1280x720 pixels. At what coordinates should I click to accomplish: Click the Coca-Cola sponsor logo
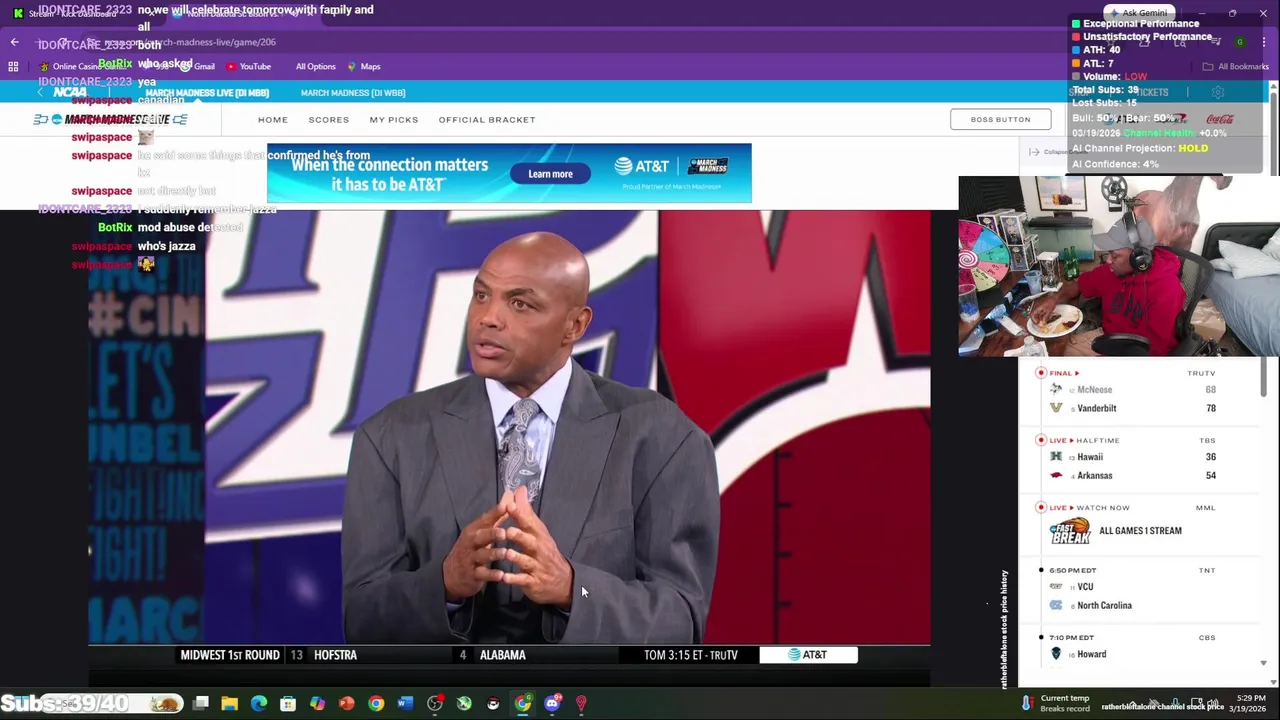(1220, 119)
